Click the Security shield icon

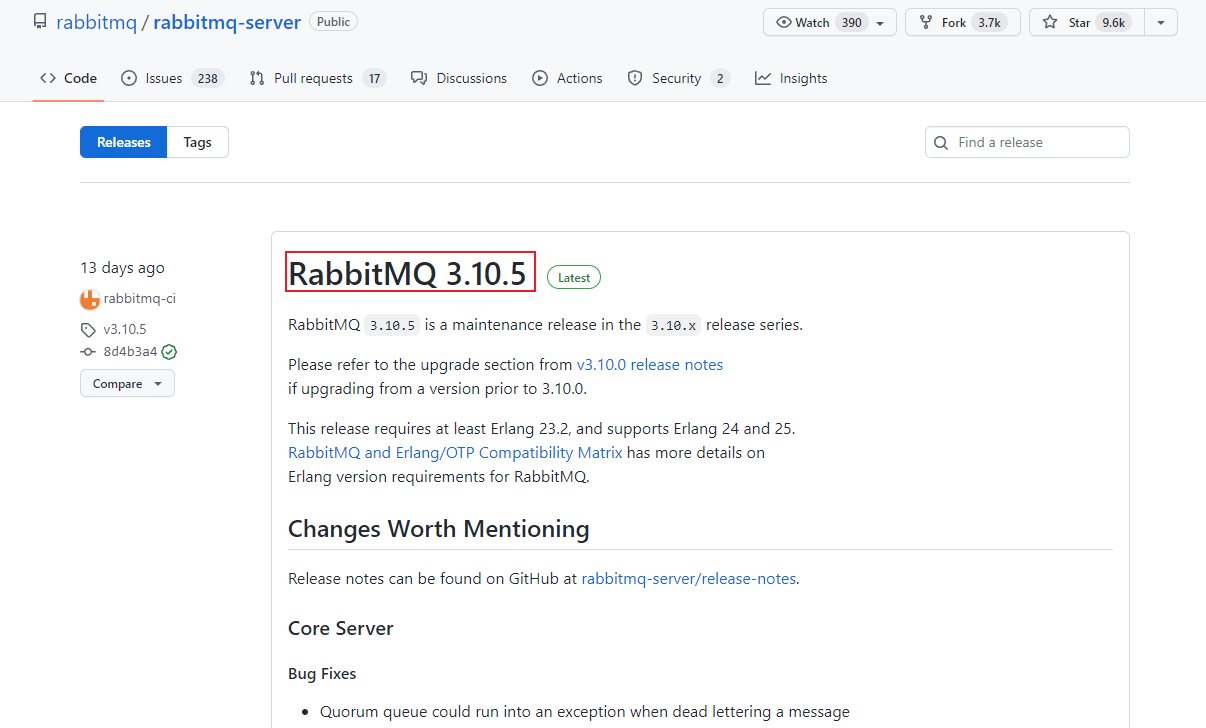635,78
